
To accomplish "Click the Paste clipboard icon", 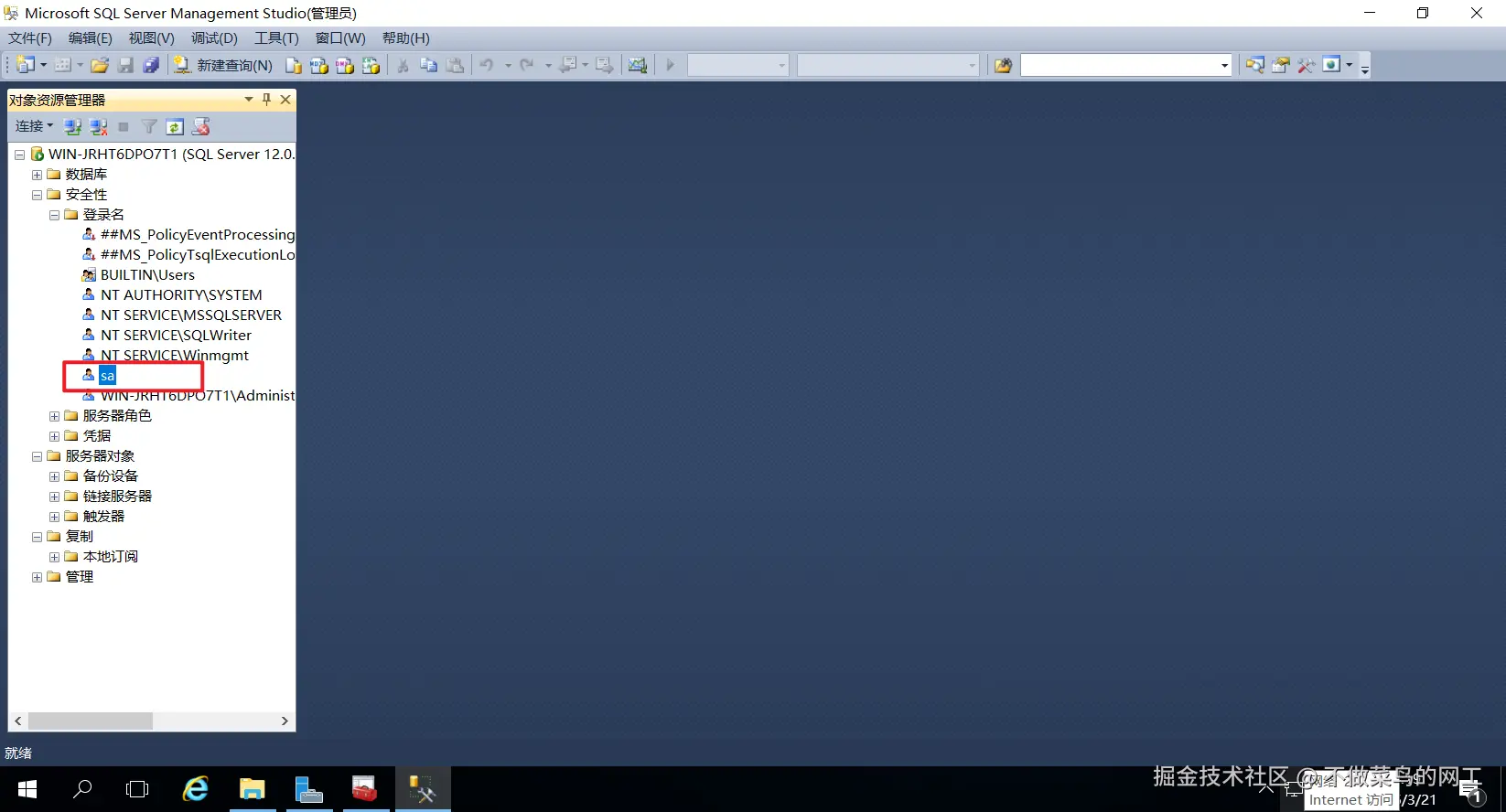I will coord(455,65).
